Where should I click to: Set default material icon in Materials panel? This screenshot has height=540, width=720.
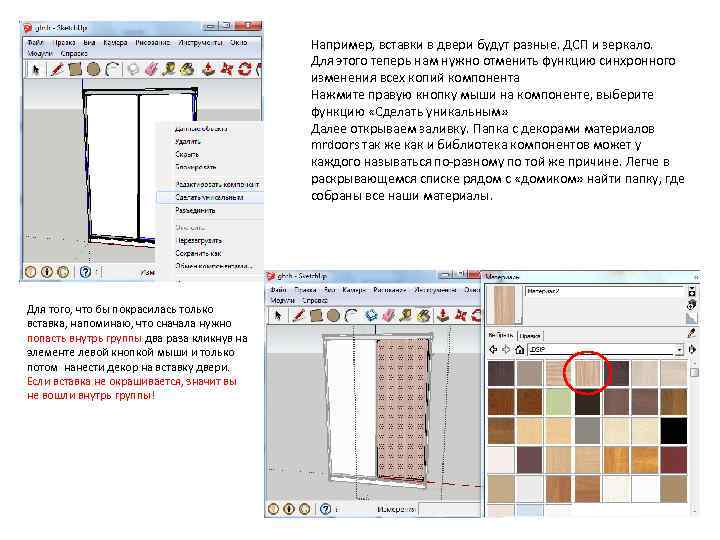click(x=691, y=318)
